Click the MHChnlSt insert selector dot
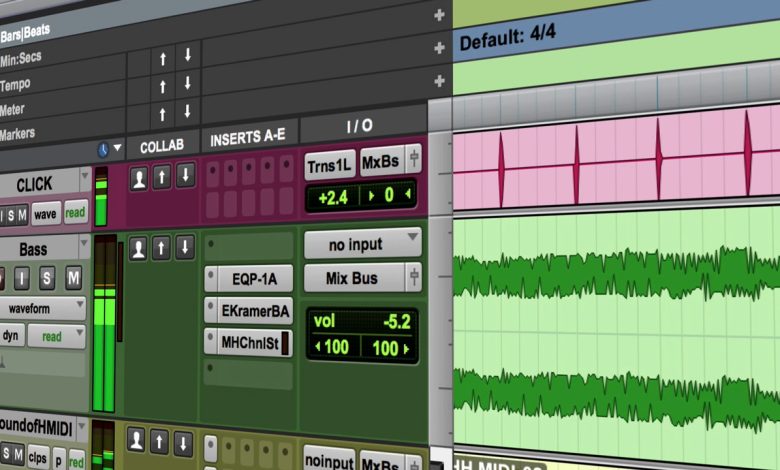 210,338
